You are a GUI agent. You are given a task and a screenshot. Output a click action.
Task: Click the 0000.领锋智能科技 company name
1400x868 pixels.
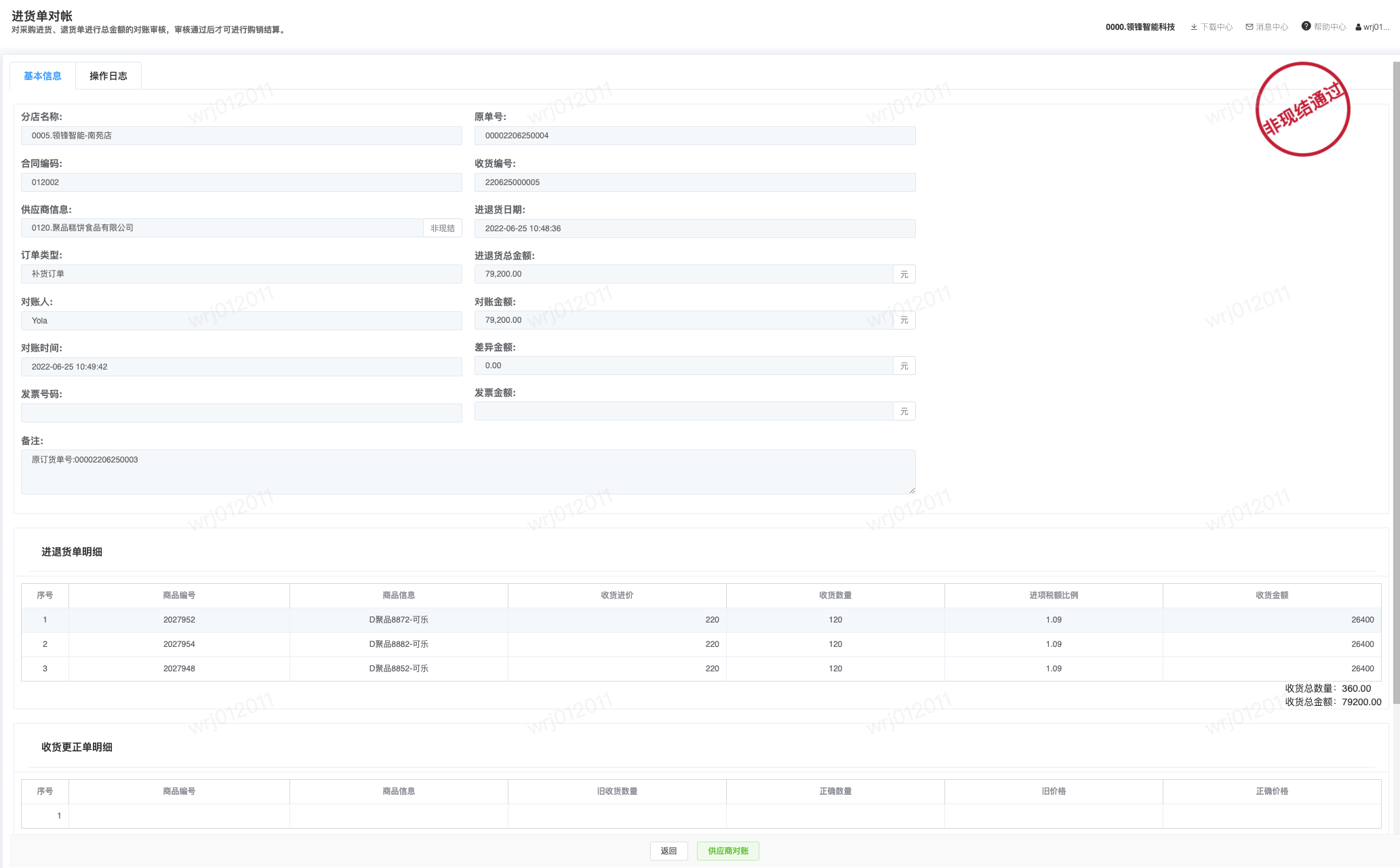click(1140, 27)
